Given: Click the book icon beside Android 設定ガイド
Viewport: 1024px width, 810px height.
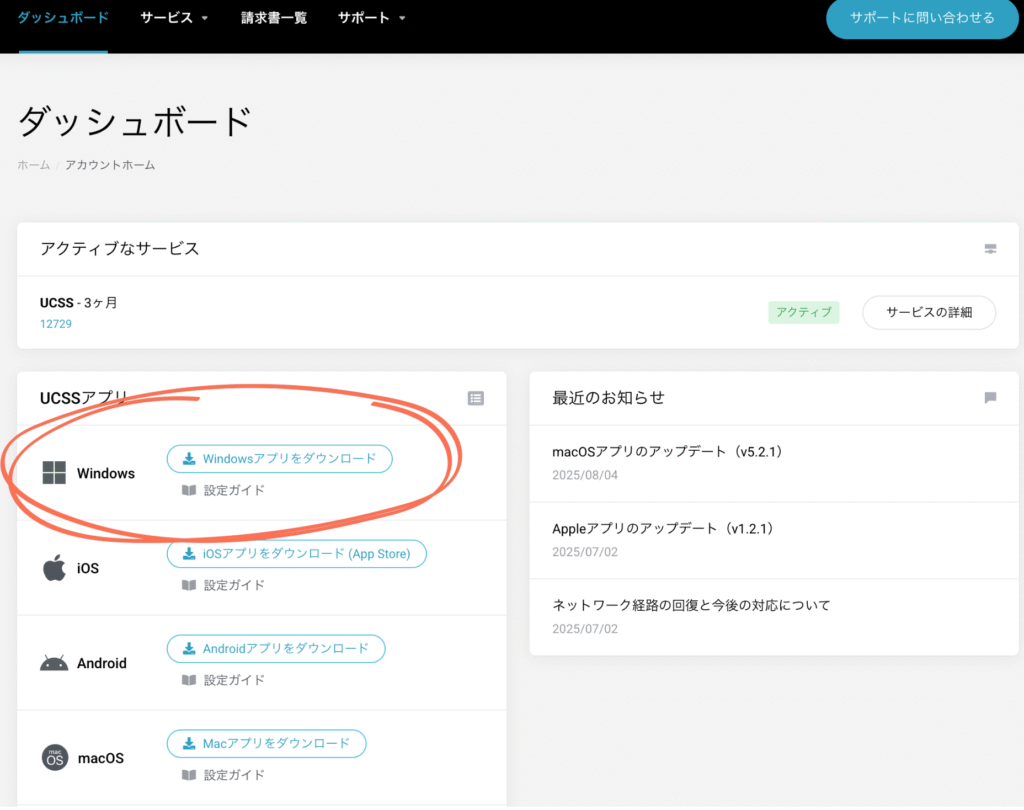Looking at the screenshot, I should point(189,681).
